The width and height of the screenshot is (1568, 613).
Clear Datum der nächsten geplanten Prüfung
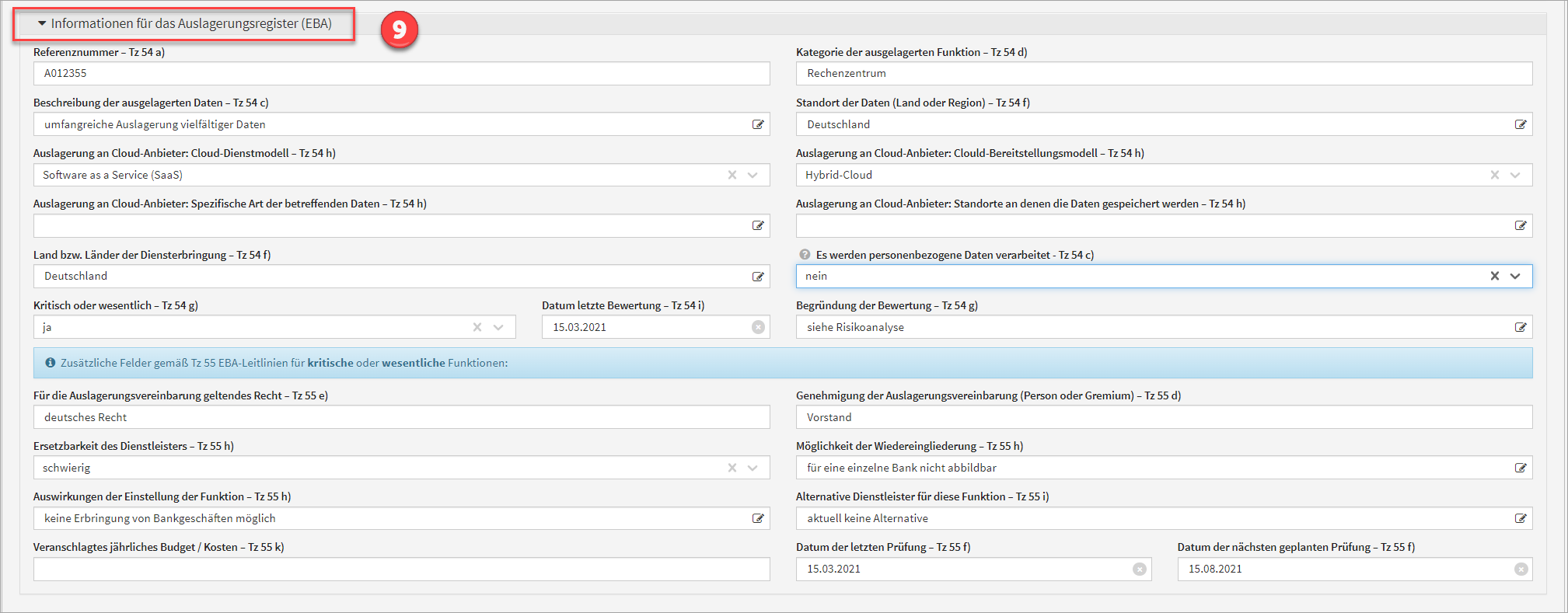[x=1521, y=569]
